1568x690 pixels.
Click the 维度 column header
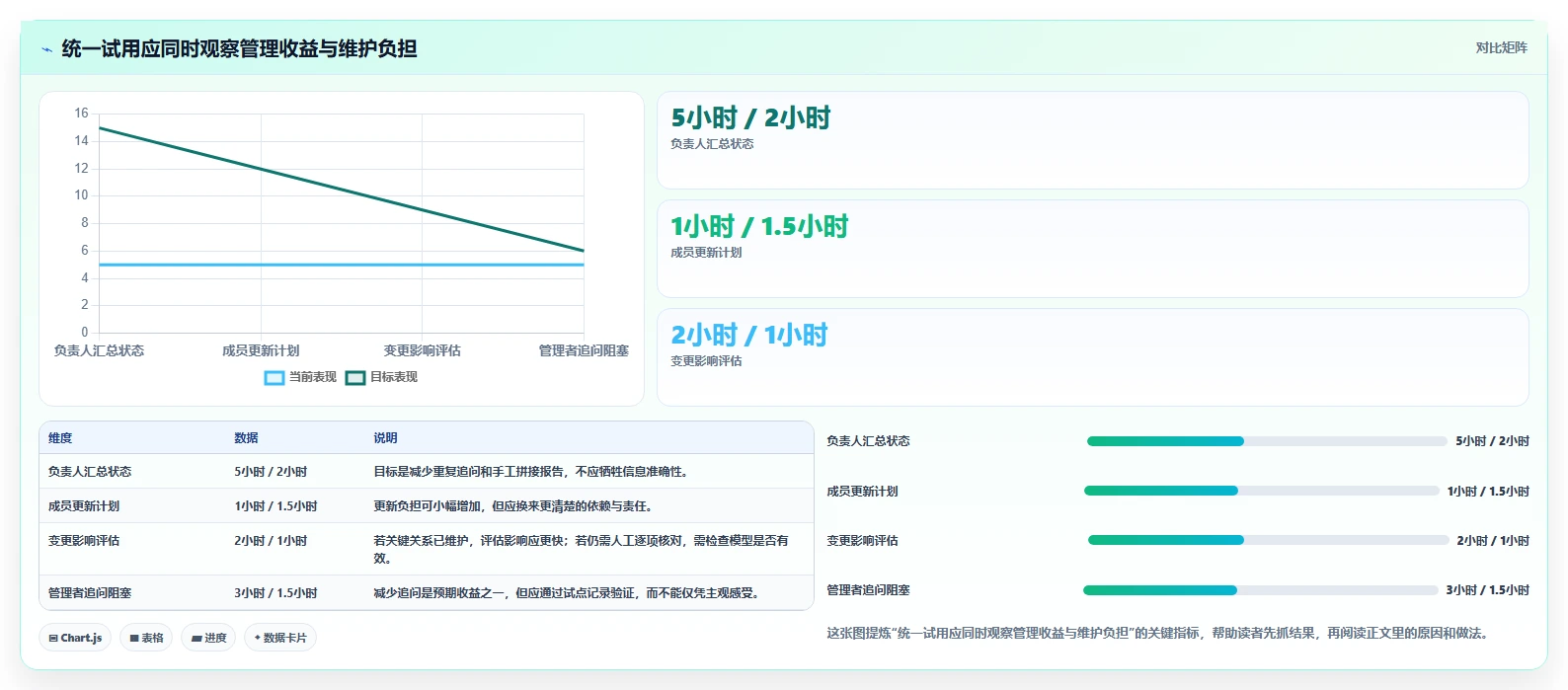[x=60, y=438]
